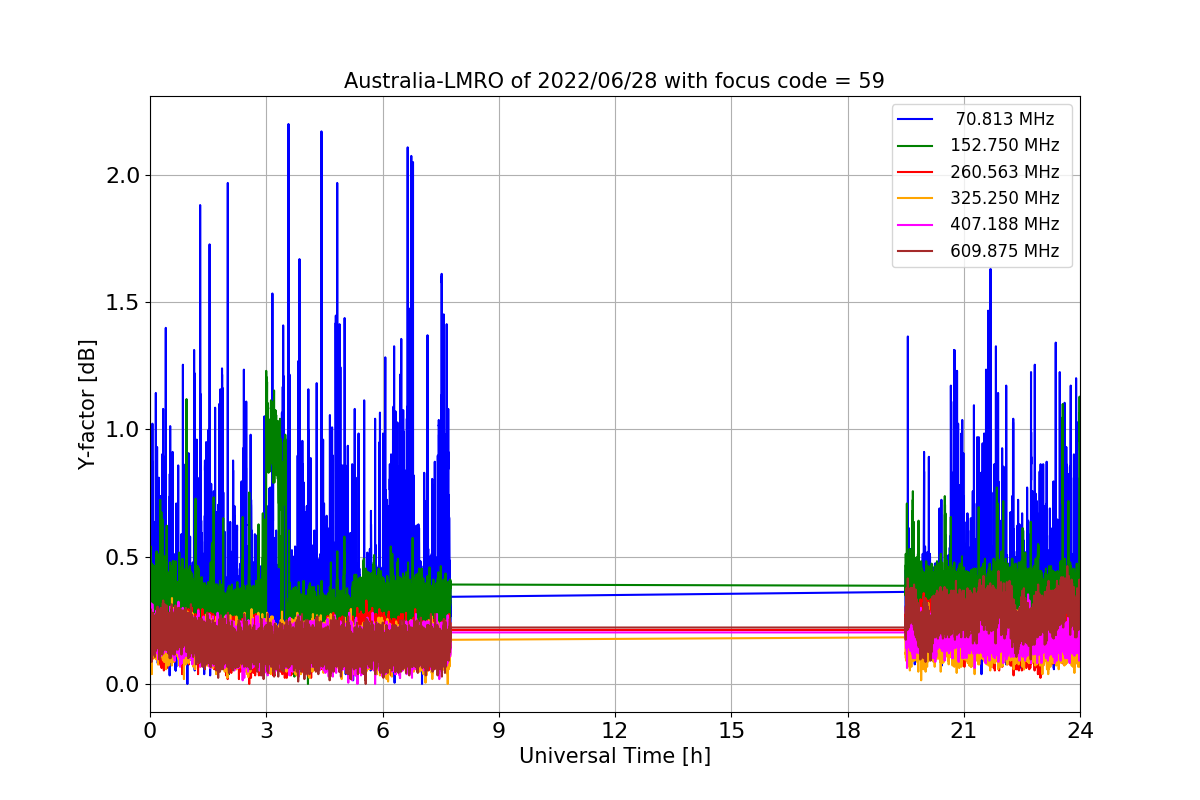Click the 260.563 MHz legend label
This screenshot has width=1200, height=800.
(x=1004, y=172)
